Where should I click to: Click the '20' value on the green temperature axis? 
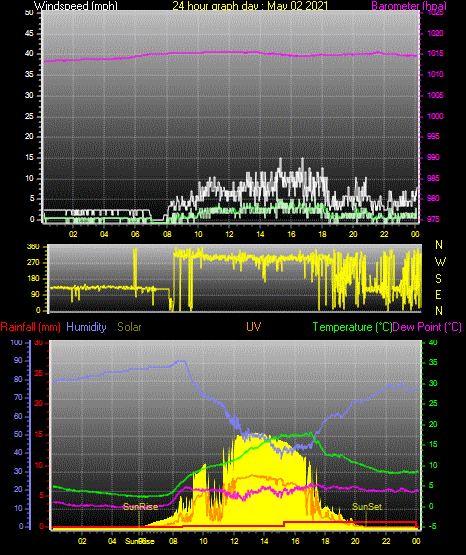coord(433,424)
